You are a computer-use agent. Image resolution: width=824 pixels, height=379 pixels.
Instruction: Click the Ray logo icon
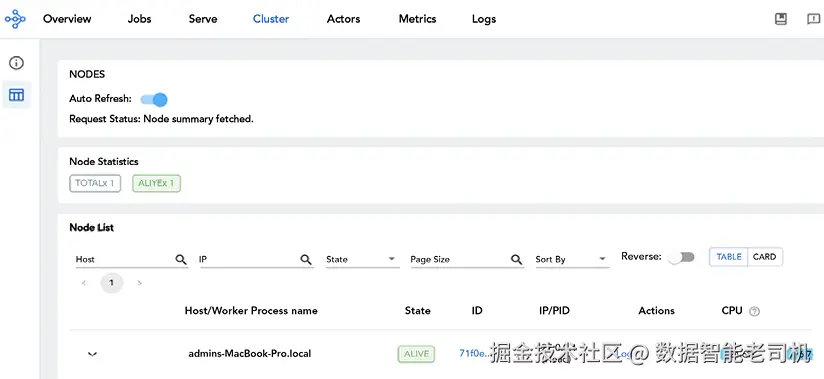click(15, 19)
